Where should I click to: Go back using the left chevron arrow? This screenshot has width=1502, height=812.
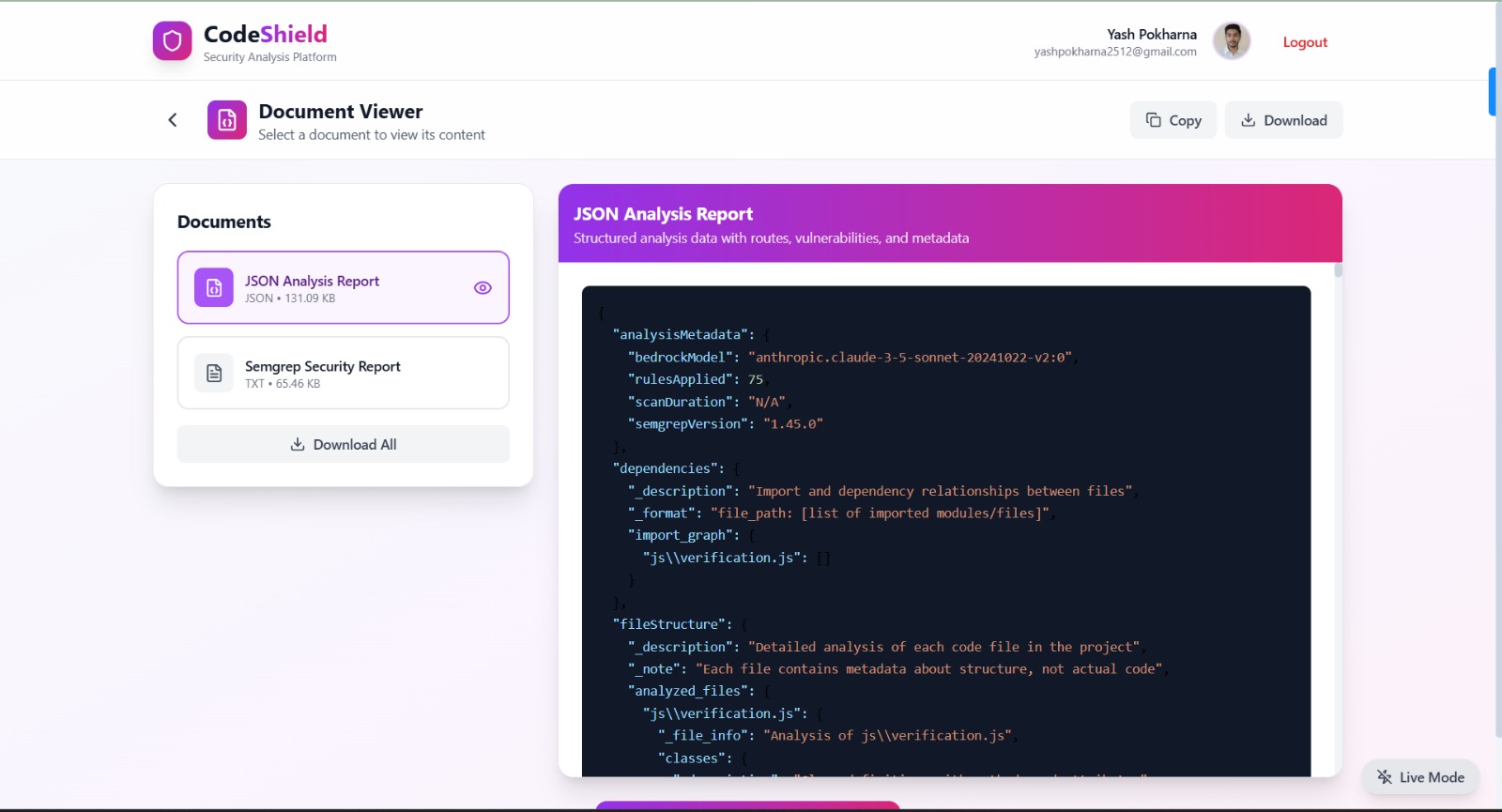pyautogui.click(x=173, y=120)
